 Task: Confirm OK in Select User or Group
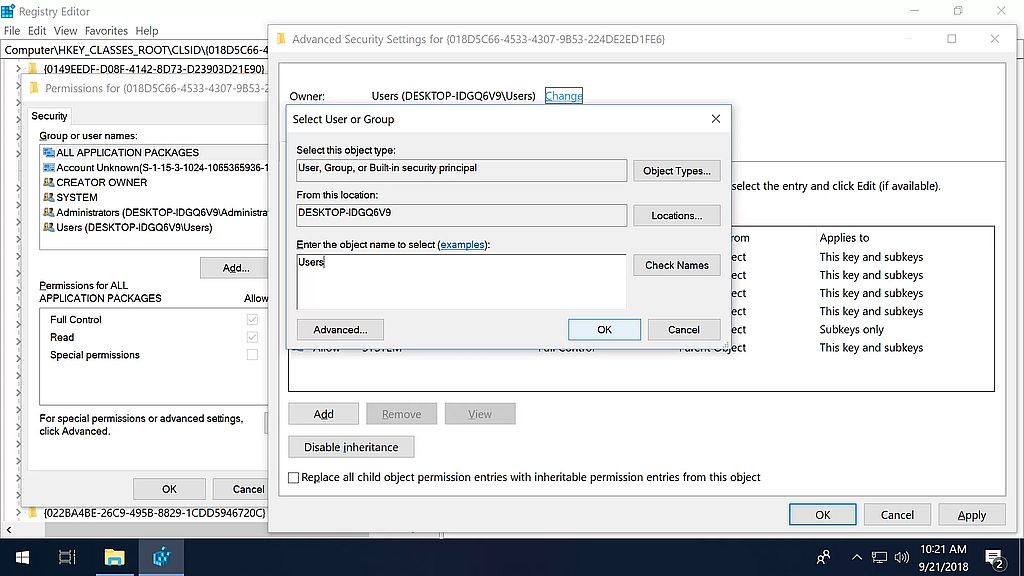(x=604, y=330)
